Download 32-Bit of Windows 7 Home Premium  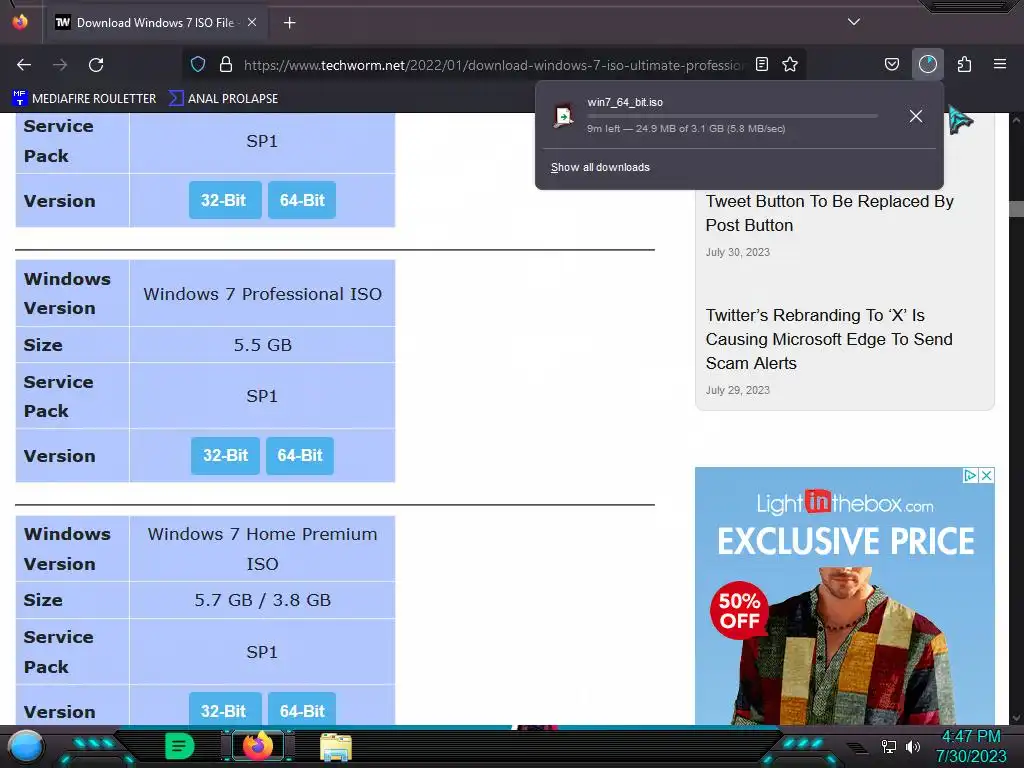pos(223,710)
